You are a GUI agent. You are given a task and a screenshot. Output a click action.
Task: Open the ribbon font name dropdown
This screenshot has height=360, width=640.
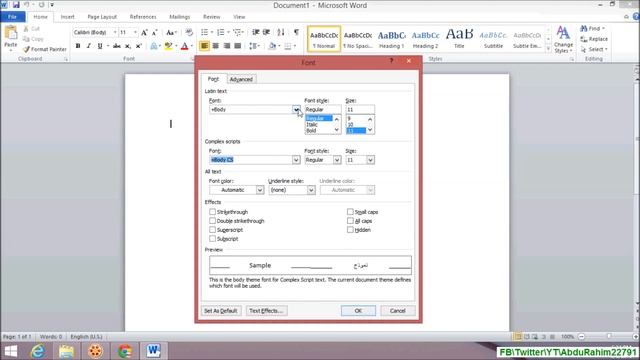115,32
